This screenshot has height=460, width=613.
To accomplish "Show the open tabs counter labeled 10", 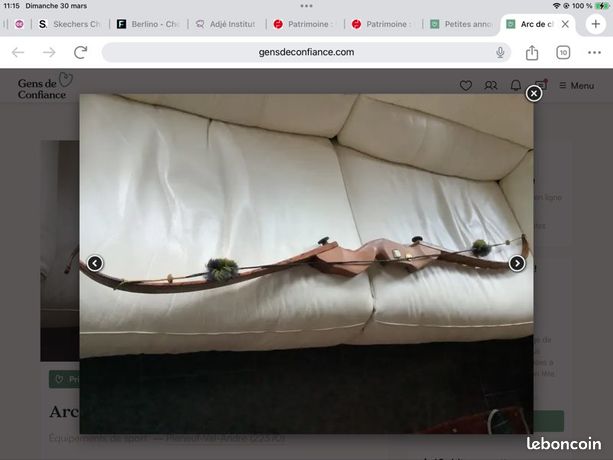I will click(x=563, y=52).
